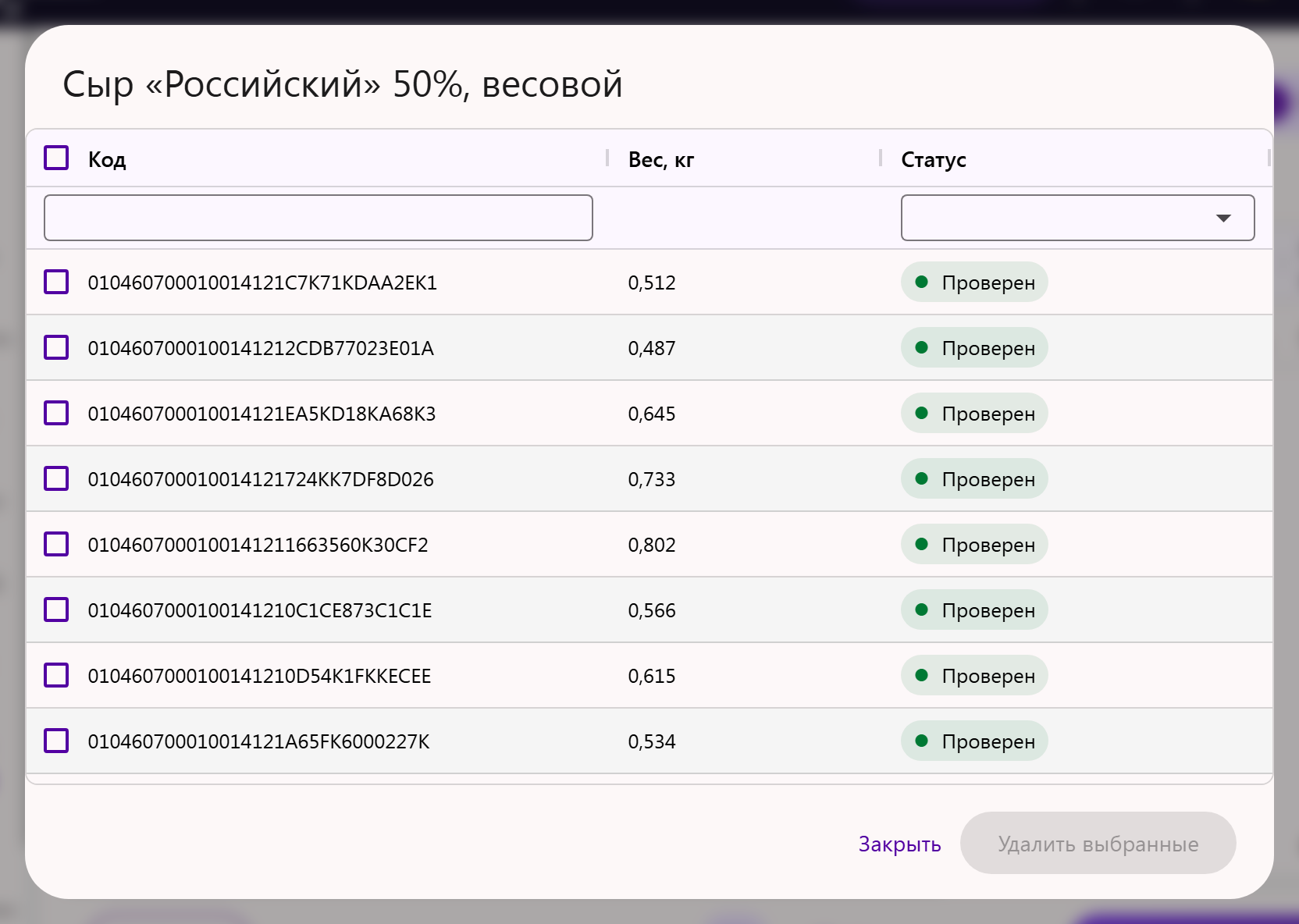The width and height of the screenshot is (1299, 924).
Task: Click code text 0104607000100141211663560K30CF2
Action: tap(258, 545)
